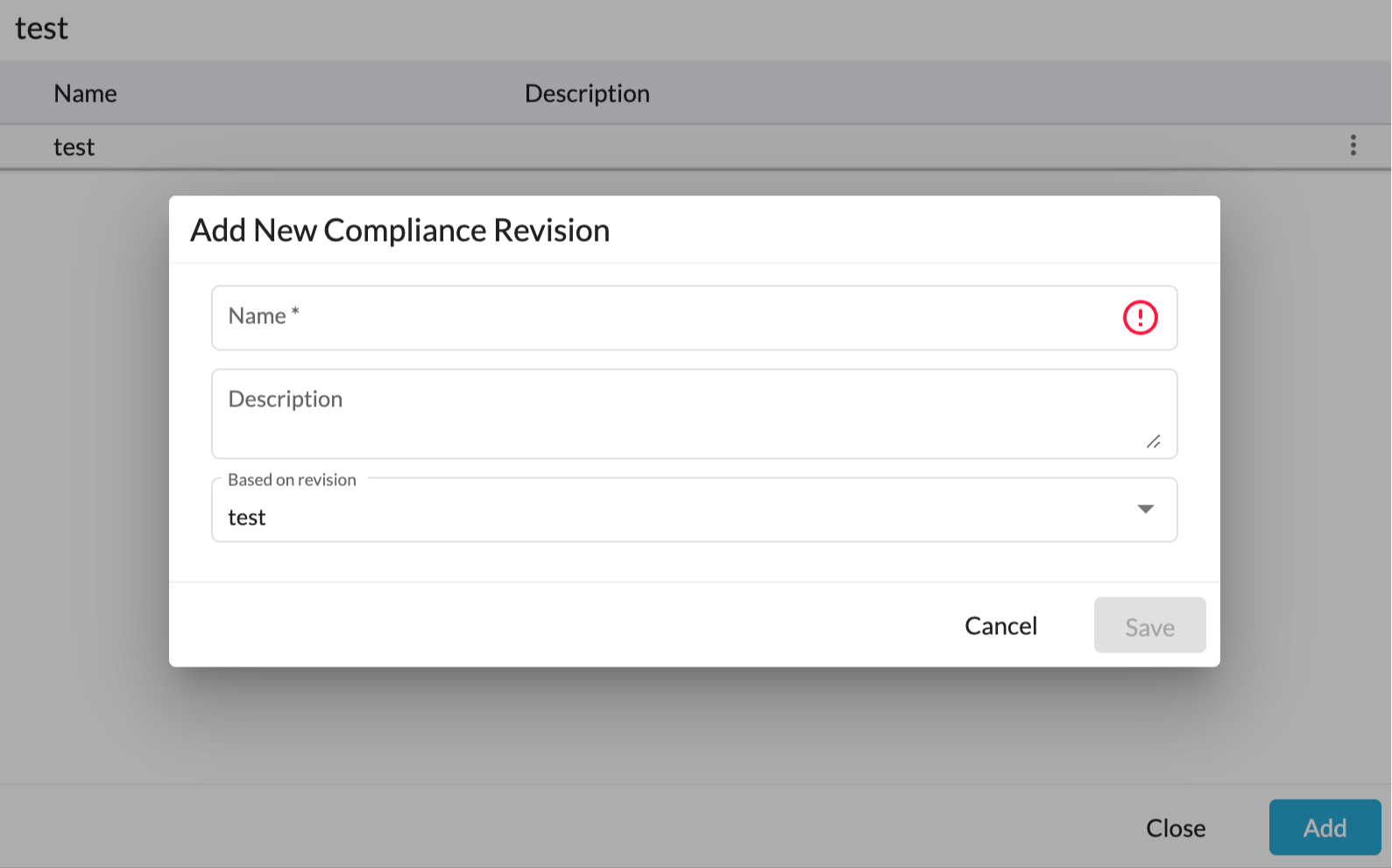Click the resize handle of the Description textarea
The image size is (1392, 868).
point(1153,442)
